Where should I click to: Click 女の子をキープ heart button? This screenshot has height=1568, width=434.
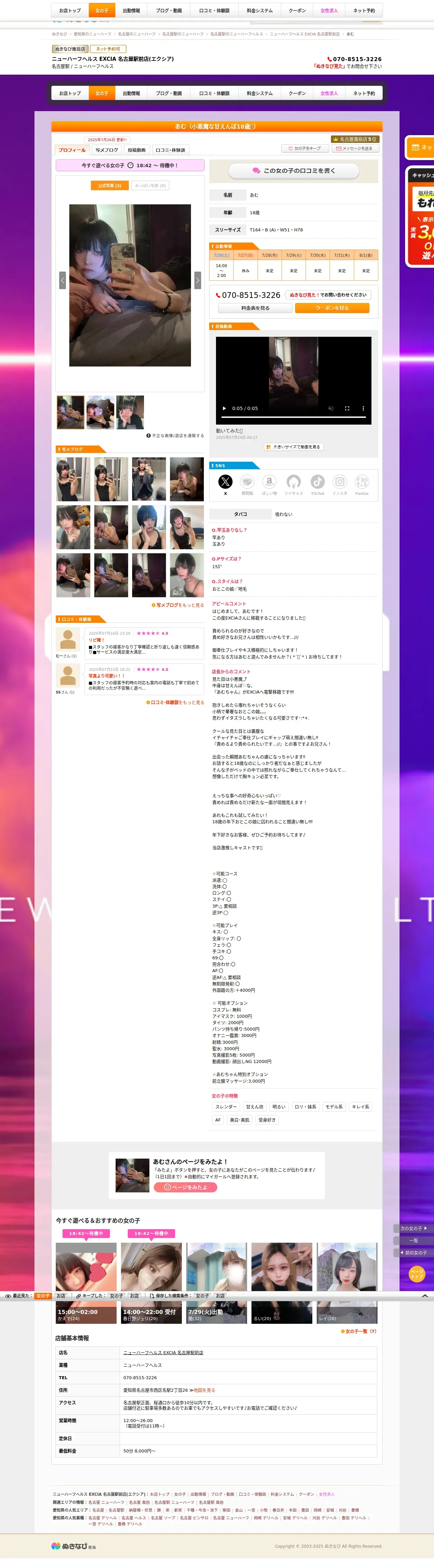click(x=304, y=149)
